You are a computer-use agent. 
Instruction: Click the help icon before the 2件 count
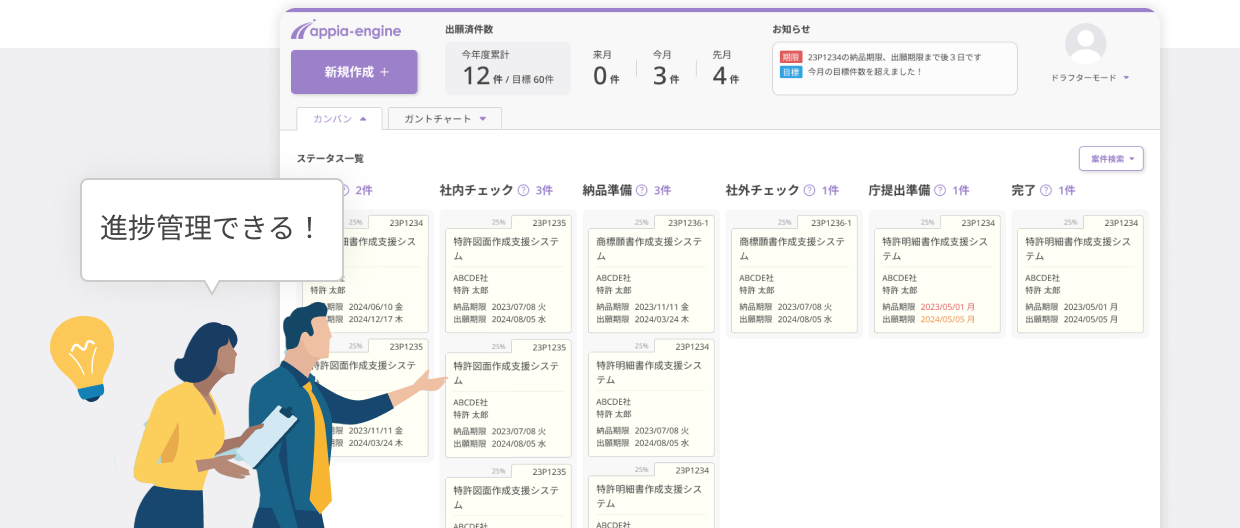345,190
